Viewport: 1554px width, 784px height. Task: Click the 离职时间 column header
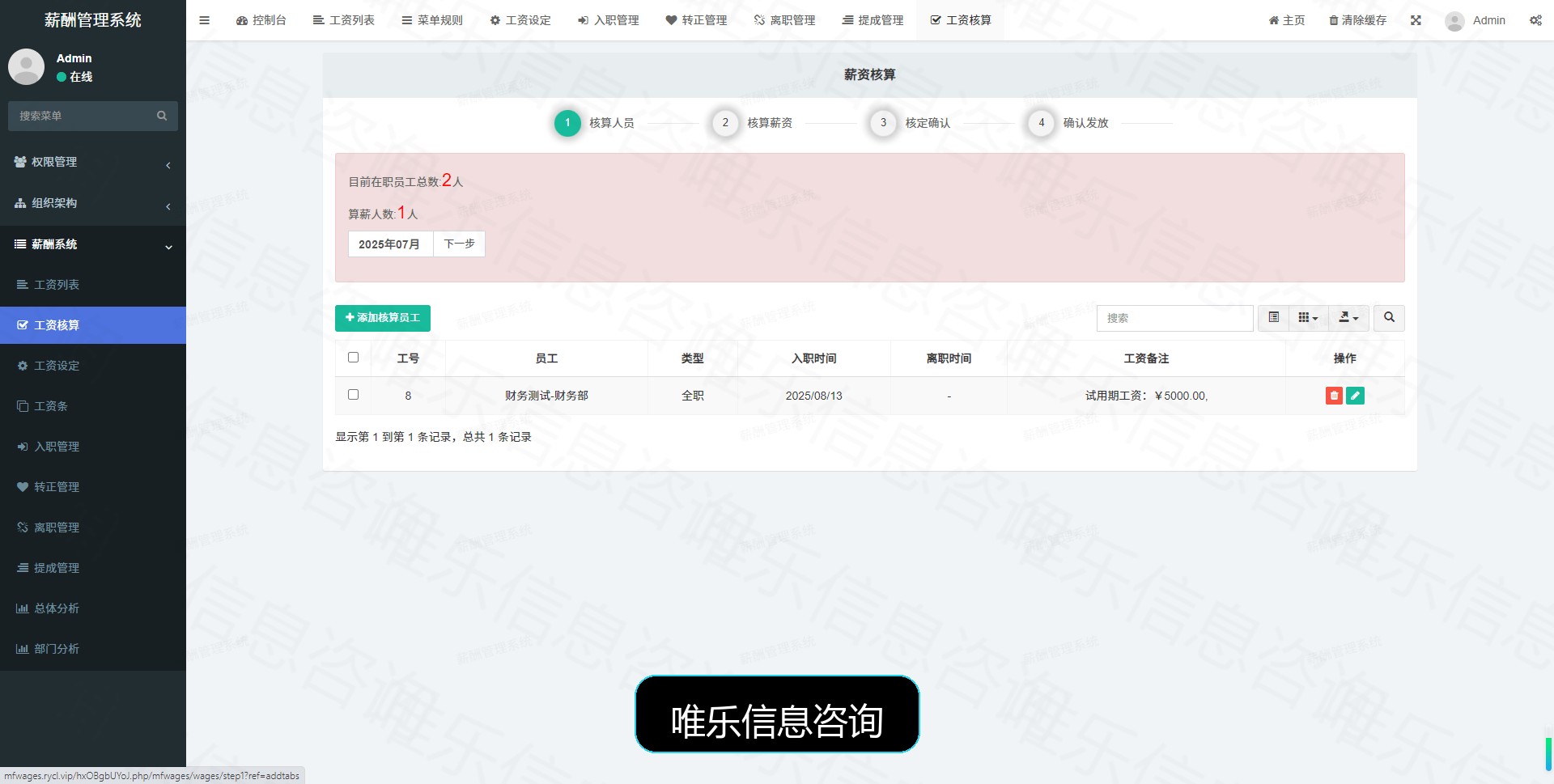[949, 358]
